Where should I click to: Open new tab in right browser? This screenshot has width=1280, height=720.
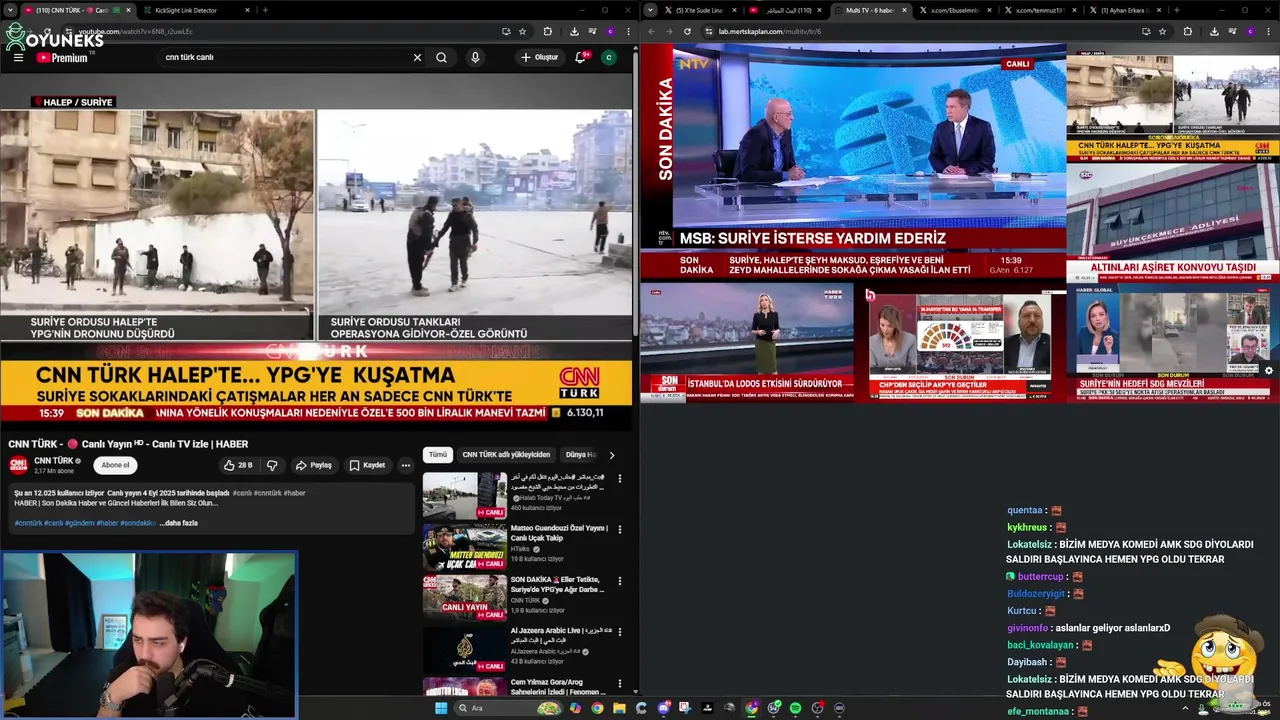pos(1176,10)
